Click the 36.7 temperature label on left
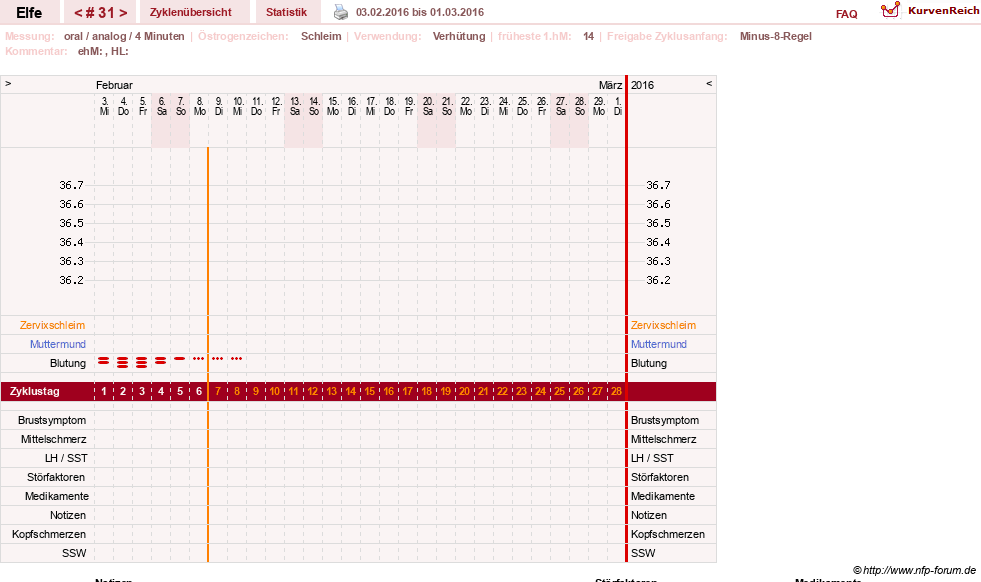Screen dimensions: 981x582 [x=71, y=185]
